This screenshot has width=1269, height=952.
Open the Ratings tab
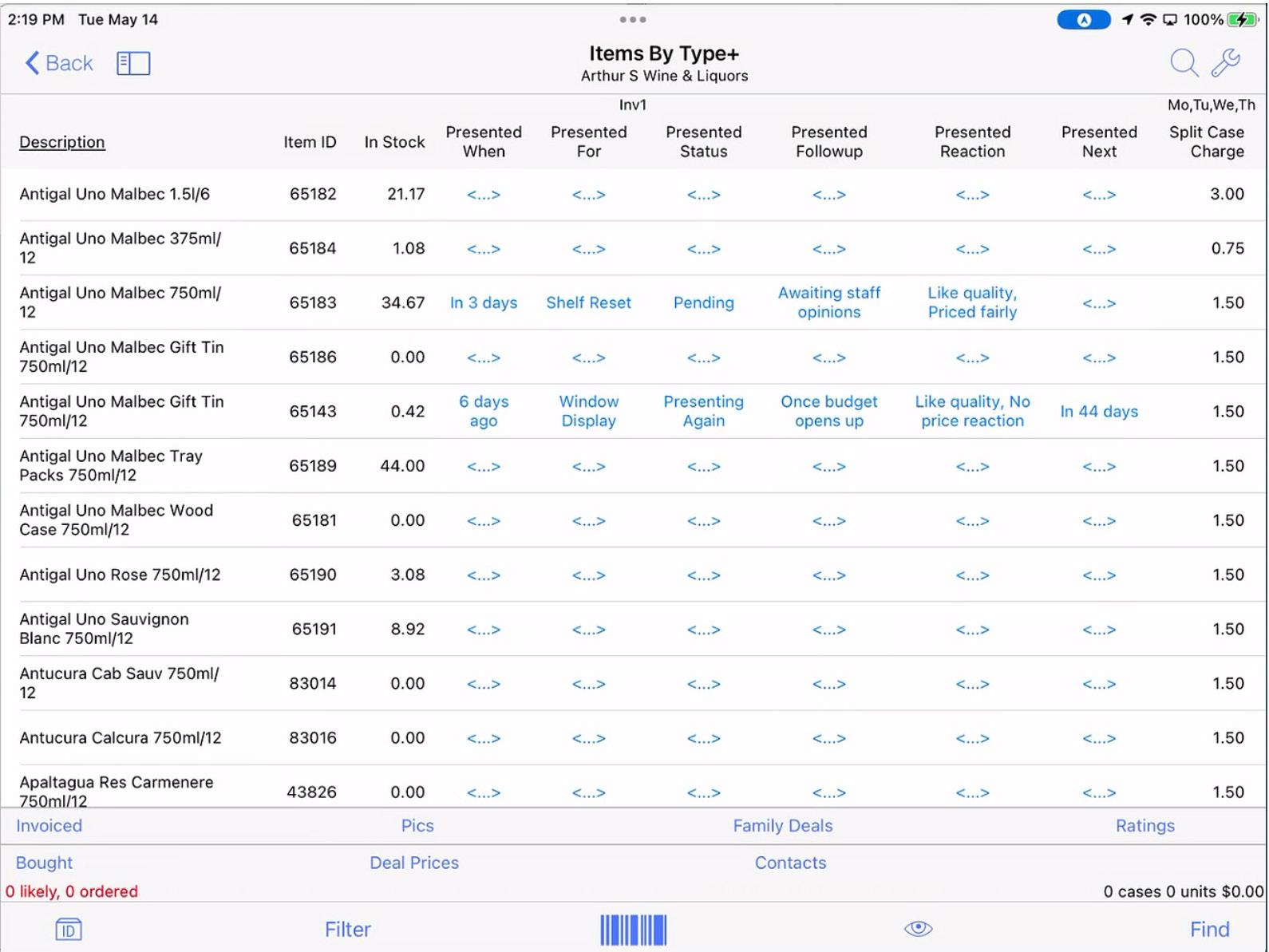(x=1145, y=826)
